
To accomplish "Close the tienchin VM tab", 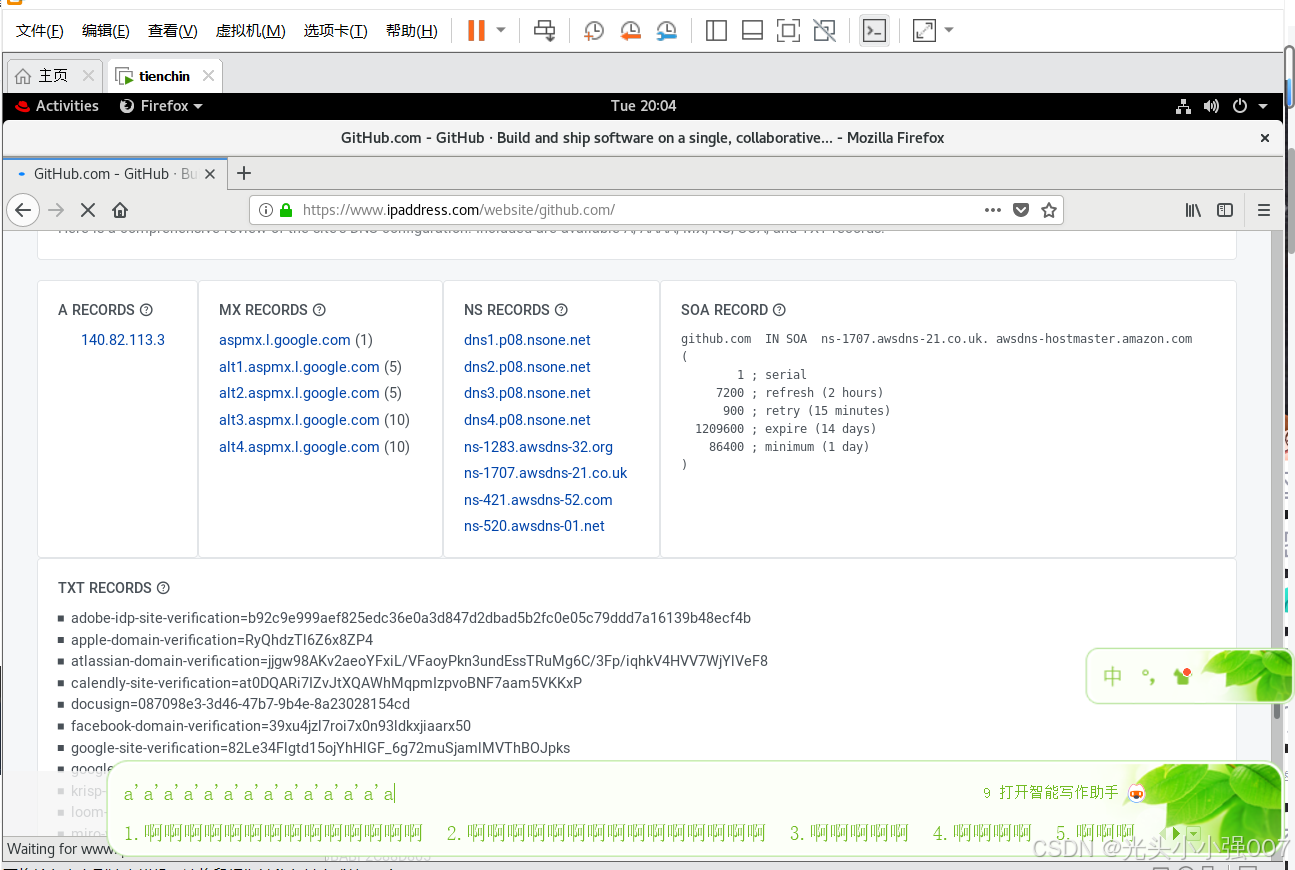I will click(x=208, y=76).
